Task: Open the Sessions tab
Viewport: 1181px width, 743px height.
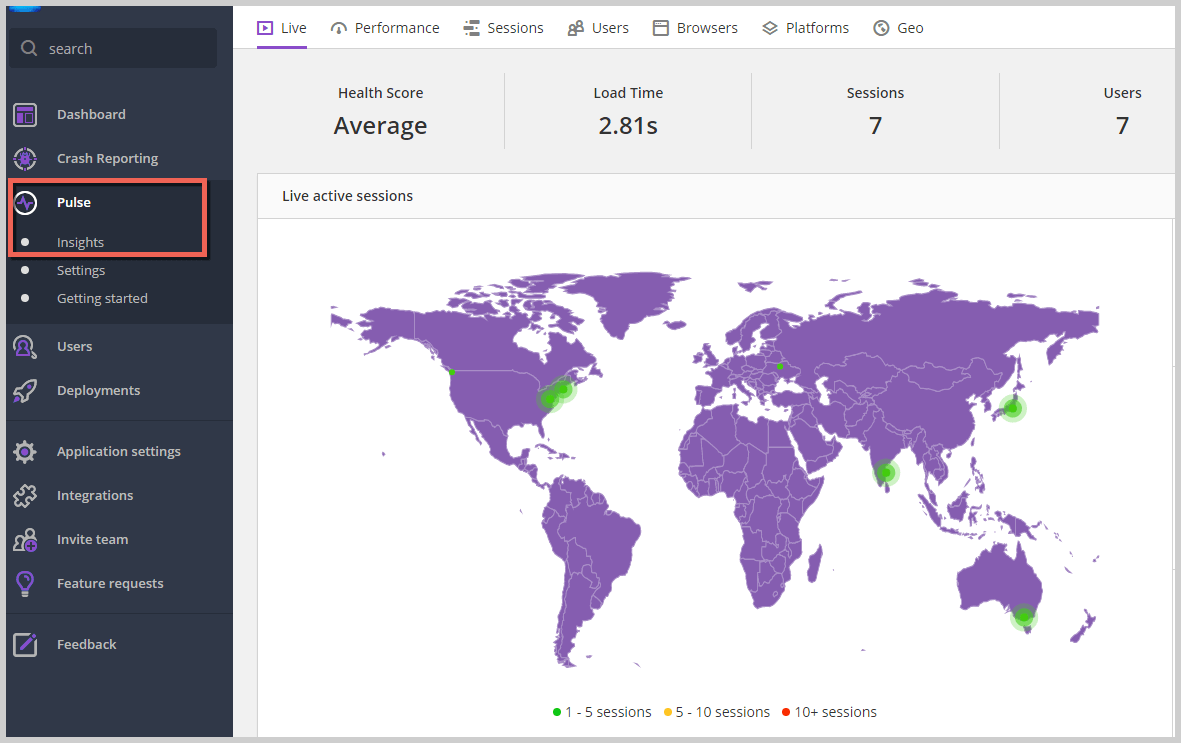Action: [x=504, y=28]
